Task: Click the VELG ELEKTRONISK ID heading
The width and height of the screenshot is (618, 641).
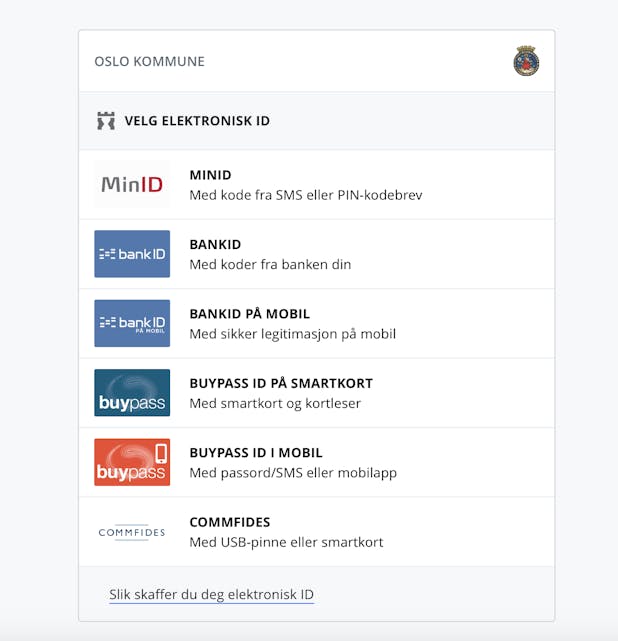Action: tap(197, 121)
